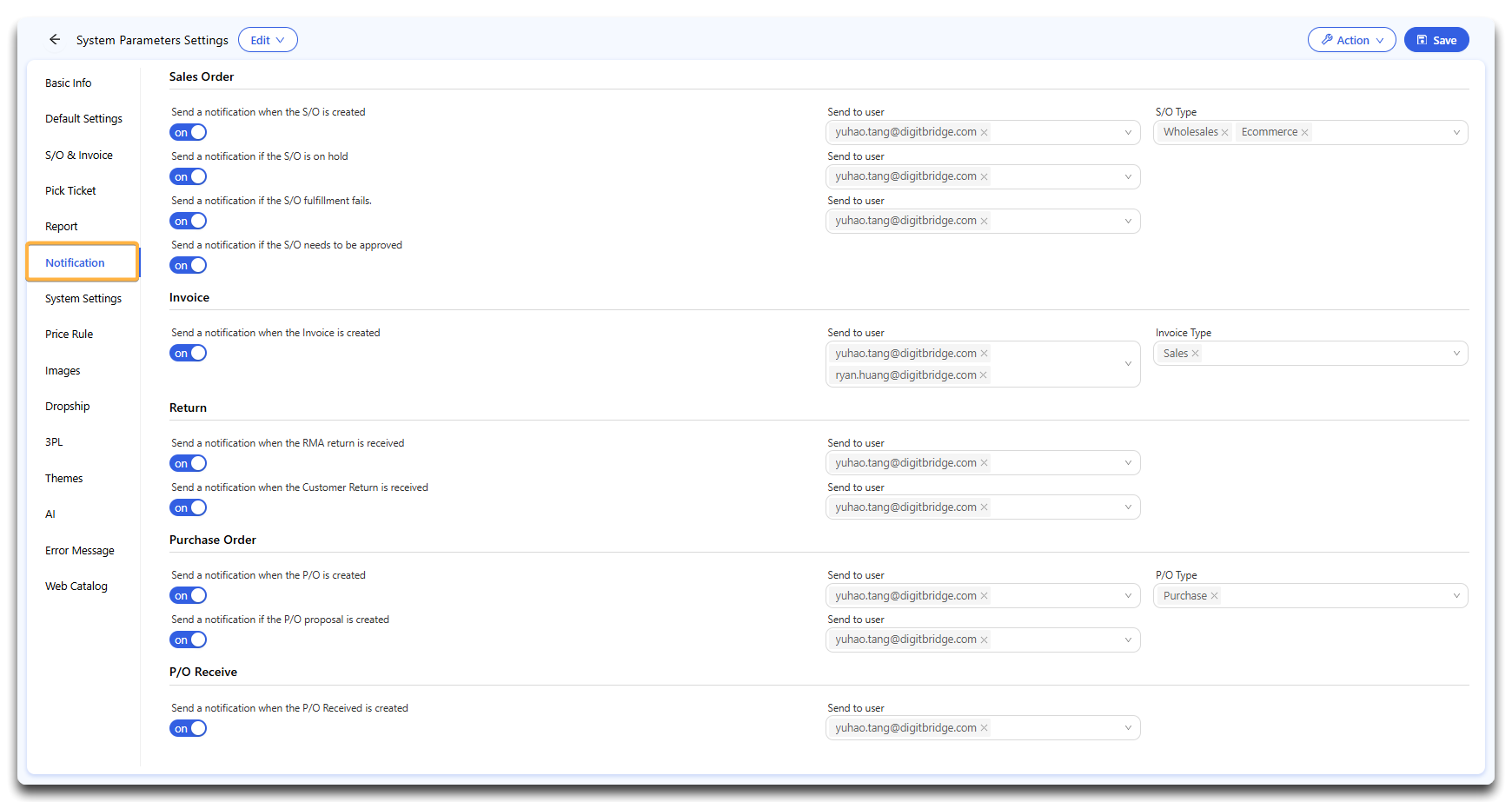Remove the Ecommerce tag from S/O Type
The width and height of the screenshot is (1512, 802).
[1304, 133]
